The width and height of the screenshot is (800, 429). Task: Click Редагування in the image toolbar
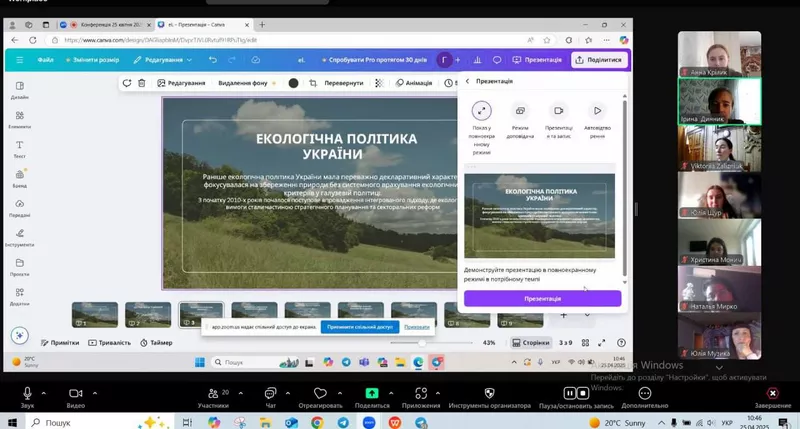[x=181, y=83]
